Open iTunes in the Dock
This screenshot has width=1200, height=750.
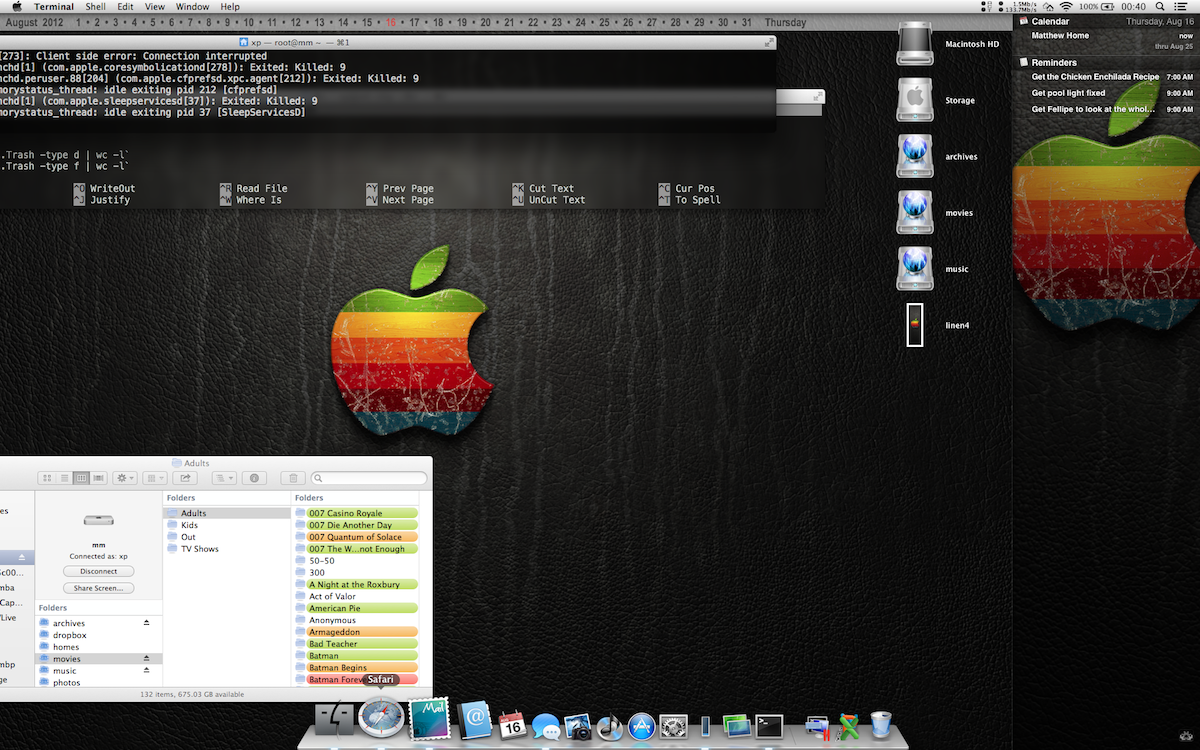(610, 726)
